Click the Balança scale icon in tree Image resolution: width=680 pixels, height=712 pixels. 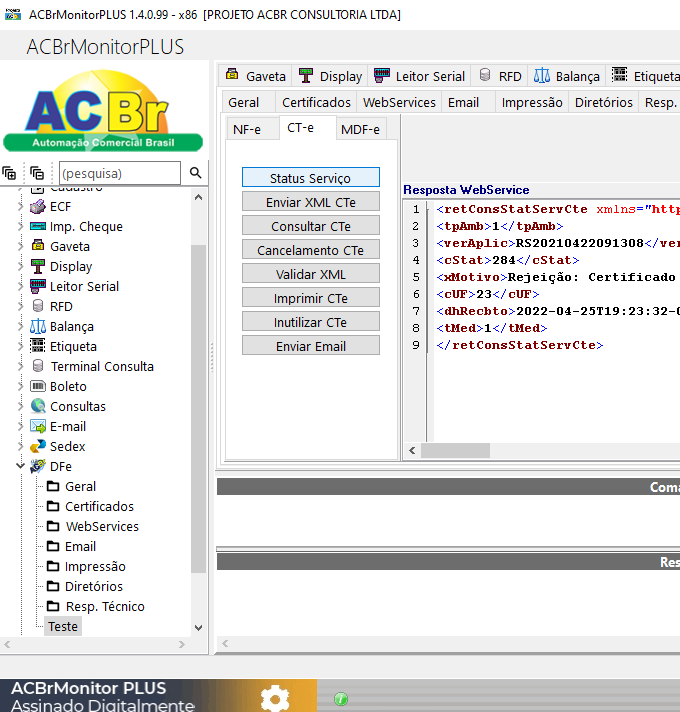tap(38, 326)
